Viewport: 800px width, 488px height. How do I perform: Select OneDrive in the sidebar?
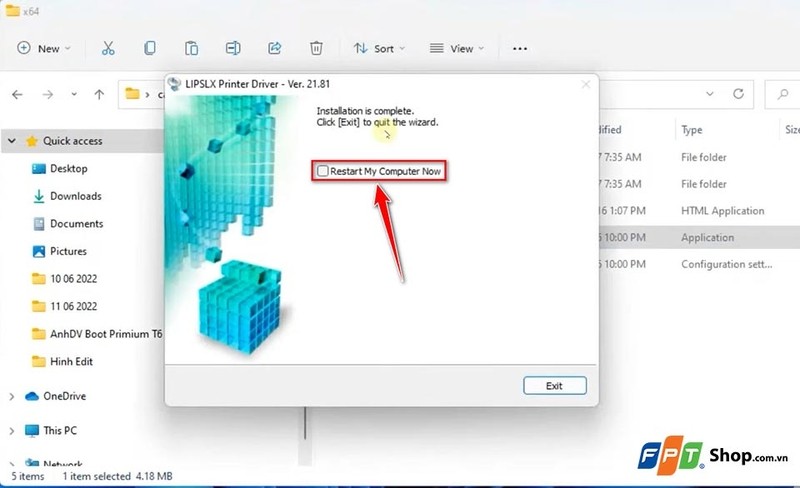point(64,396)
